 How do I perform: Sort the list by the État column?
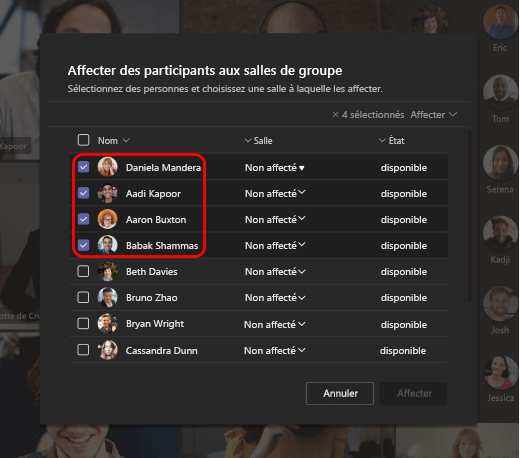point(392,141)
